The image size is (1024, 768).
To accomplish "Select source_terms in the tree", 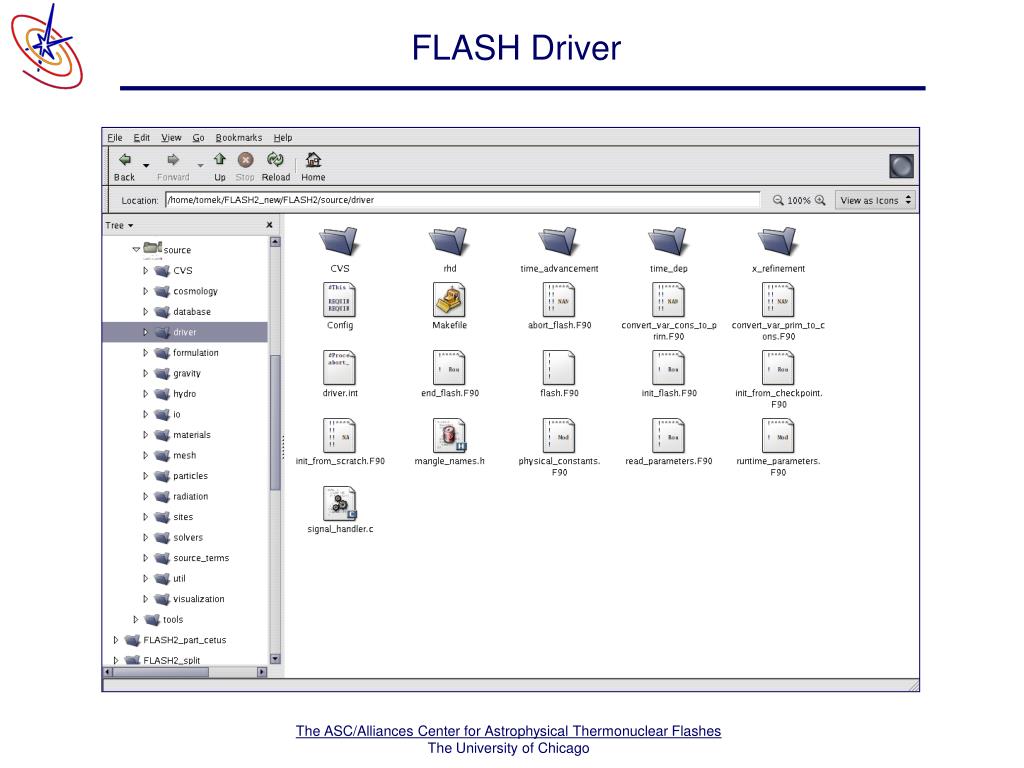I will [x=200, y=558].
